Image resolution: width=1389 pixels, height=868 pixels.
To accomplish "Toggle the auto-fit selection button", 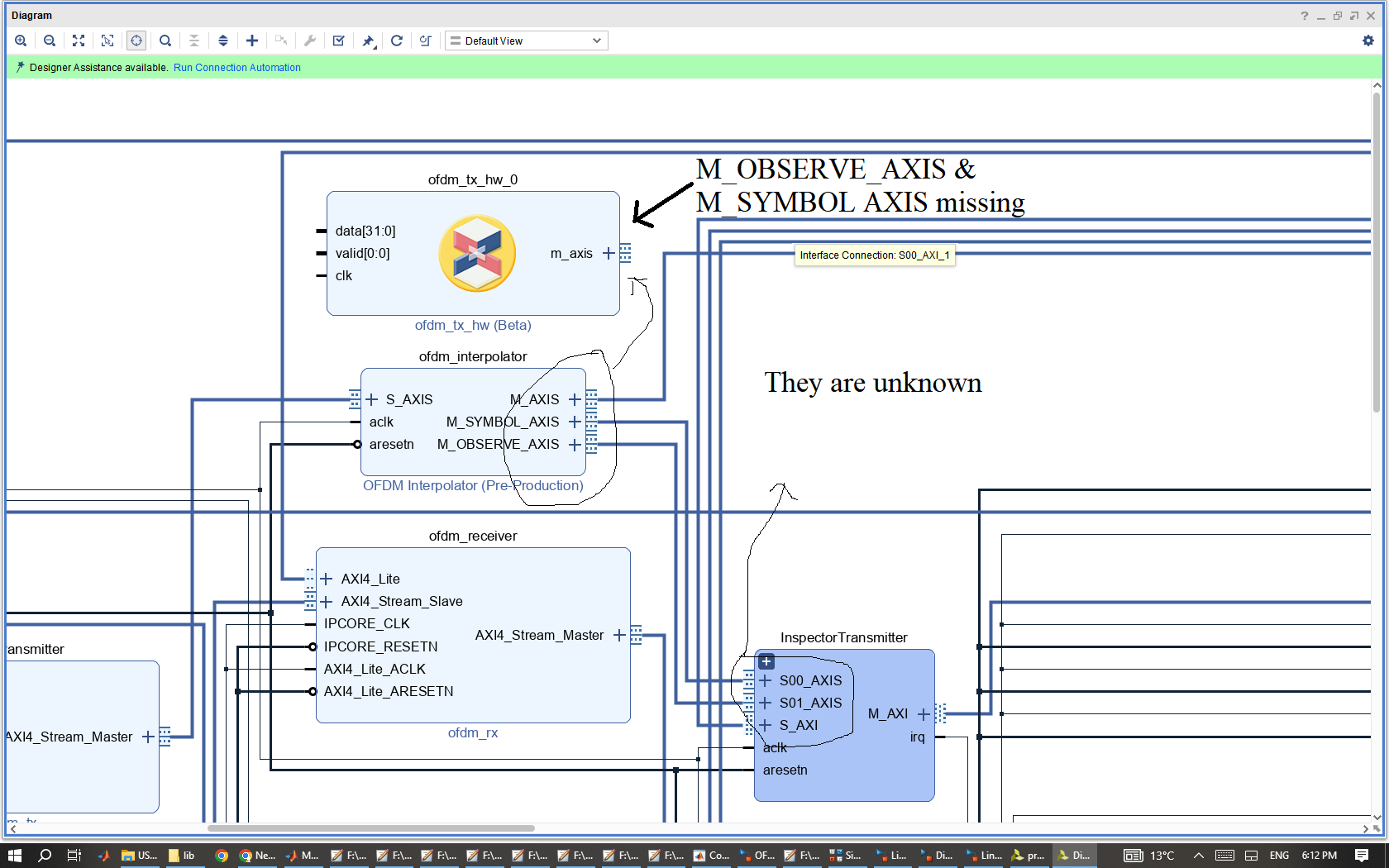I will 136,41.
